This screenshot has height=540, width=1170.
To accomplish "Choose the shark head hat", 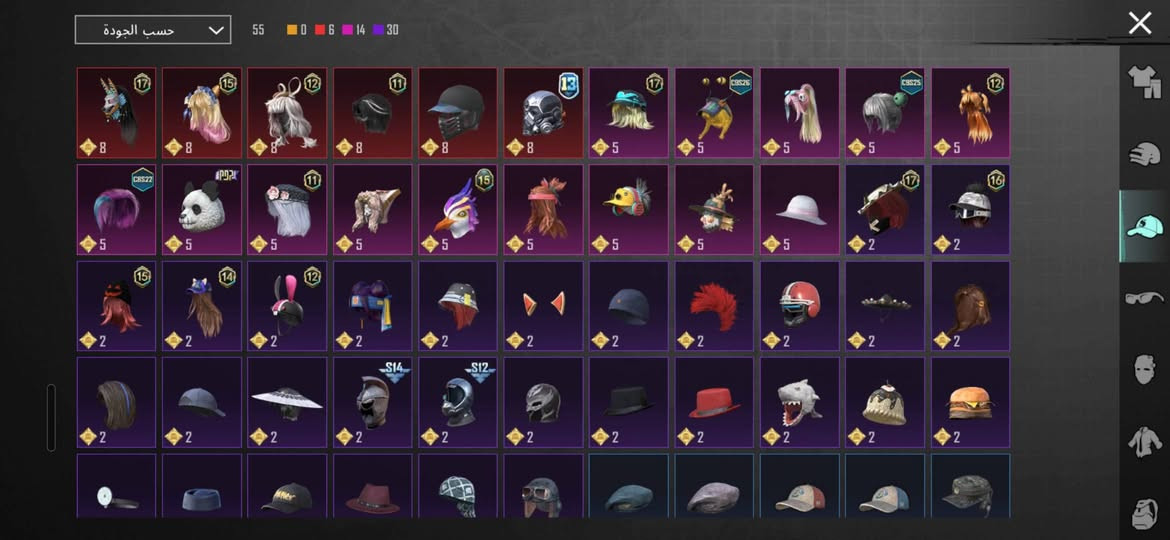I will click(x=800, y=402).
